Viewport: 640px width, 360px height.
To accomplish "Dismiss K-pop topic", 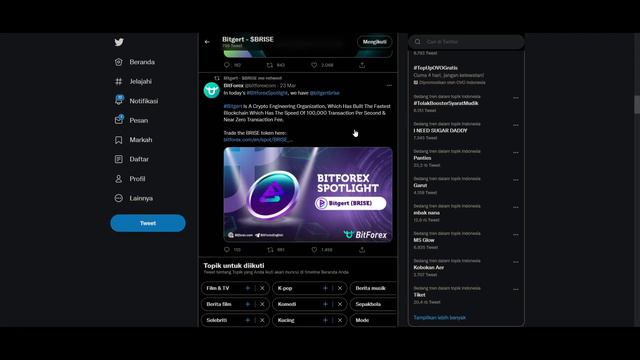I will click(340, 288).
